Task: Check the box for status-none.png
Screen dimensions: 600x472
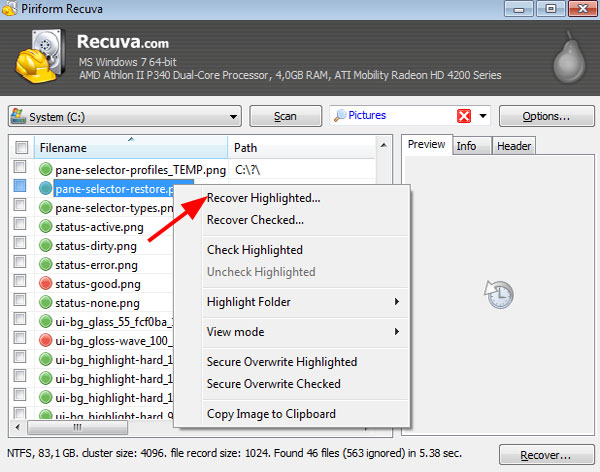Action: tap(20, 300)
